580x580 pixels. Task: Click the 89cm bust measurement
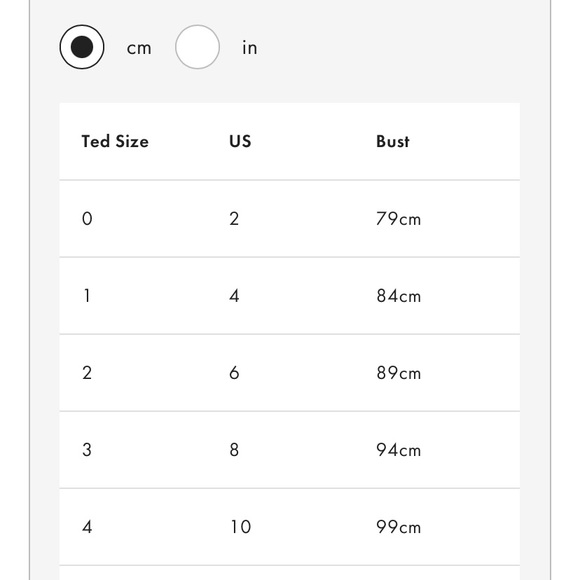399,372
